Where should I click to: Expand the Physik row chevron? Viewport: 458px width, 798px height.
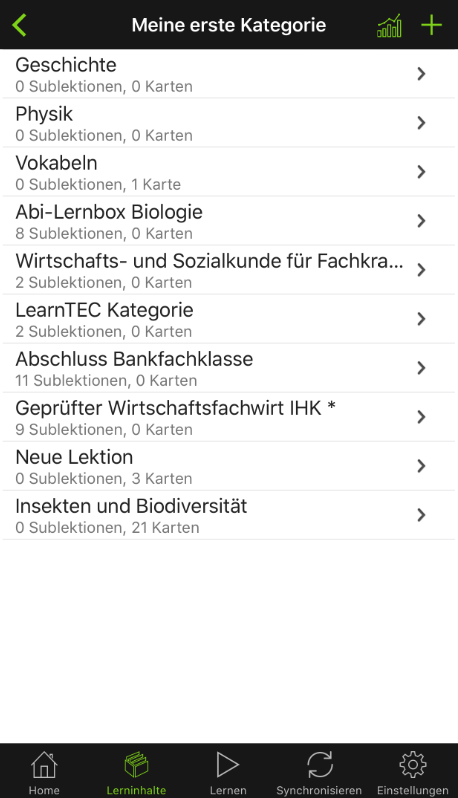[x=421, y=123]
